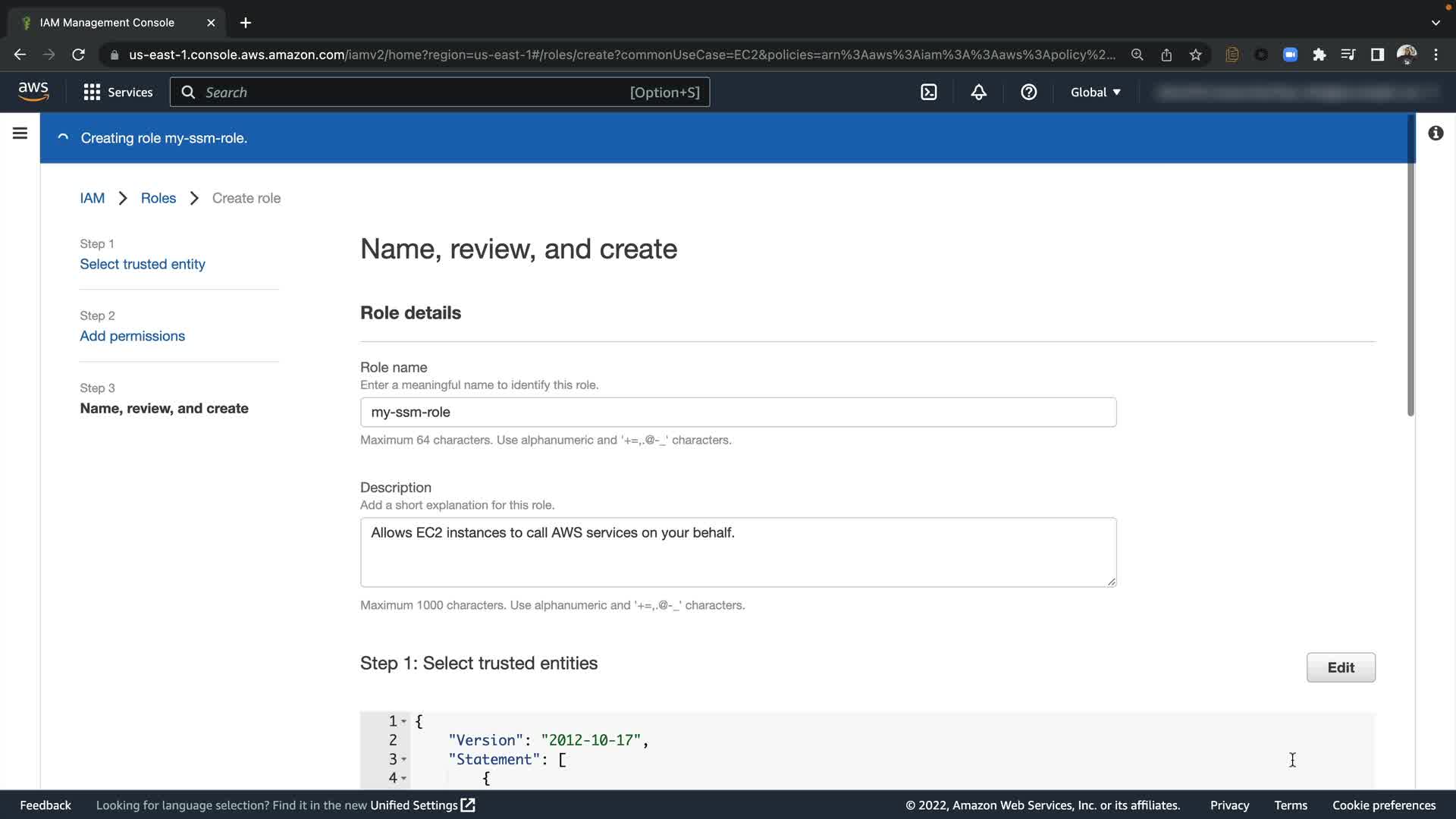Click the AWS logo home icon

[33, 92]
